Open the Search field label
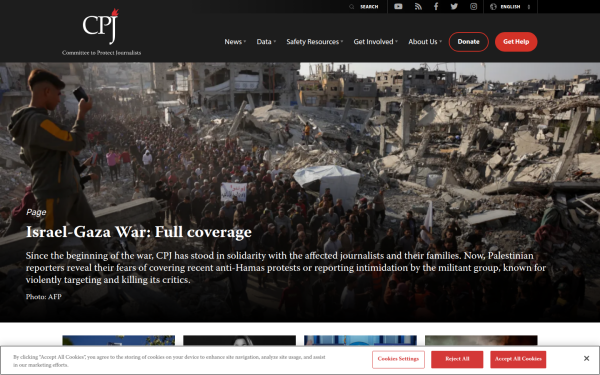600x375 pixels. point(369,7)
